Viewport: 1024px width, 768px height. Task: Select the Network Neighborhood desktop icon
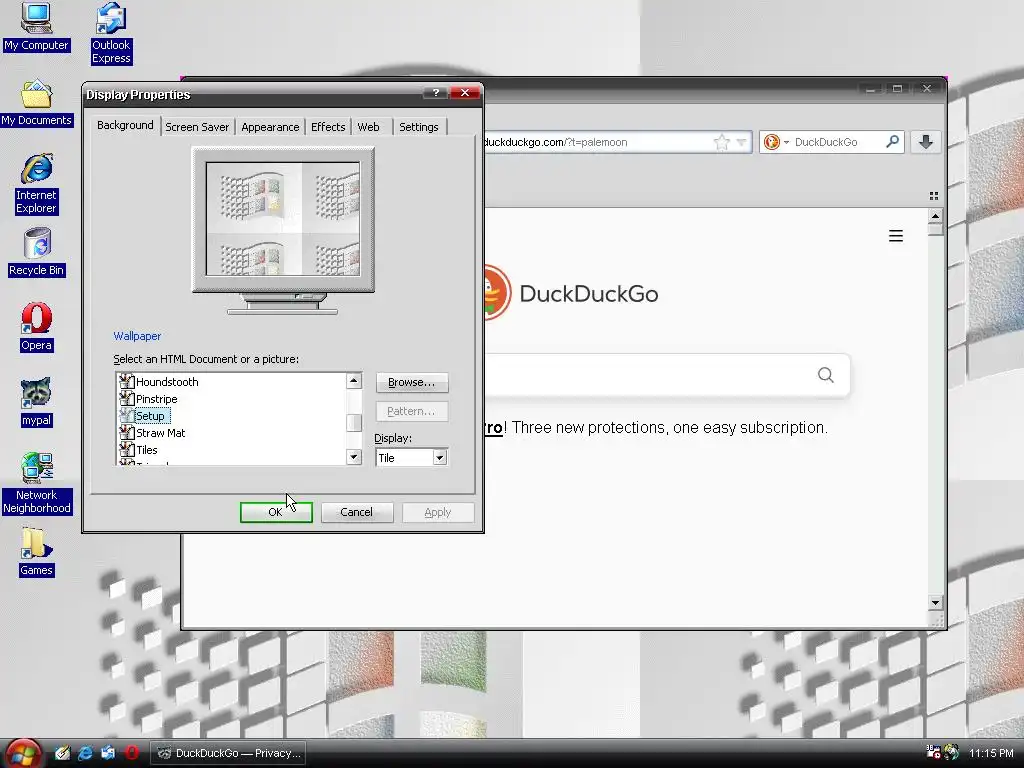[37, 483]
